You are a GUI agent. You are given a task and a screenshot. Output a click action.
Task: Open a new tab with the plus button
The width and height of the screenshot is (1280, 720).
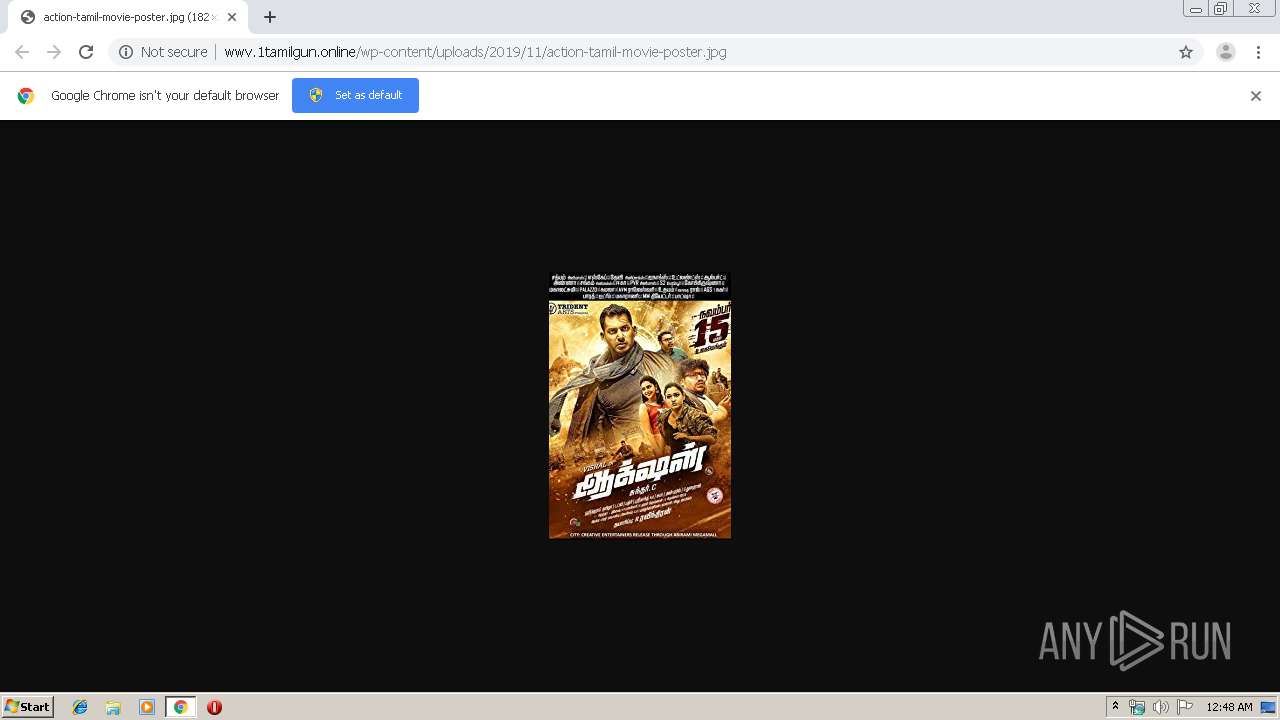pyautogui.click(x=270, y=17)
